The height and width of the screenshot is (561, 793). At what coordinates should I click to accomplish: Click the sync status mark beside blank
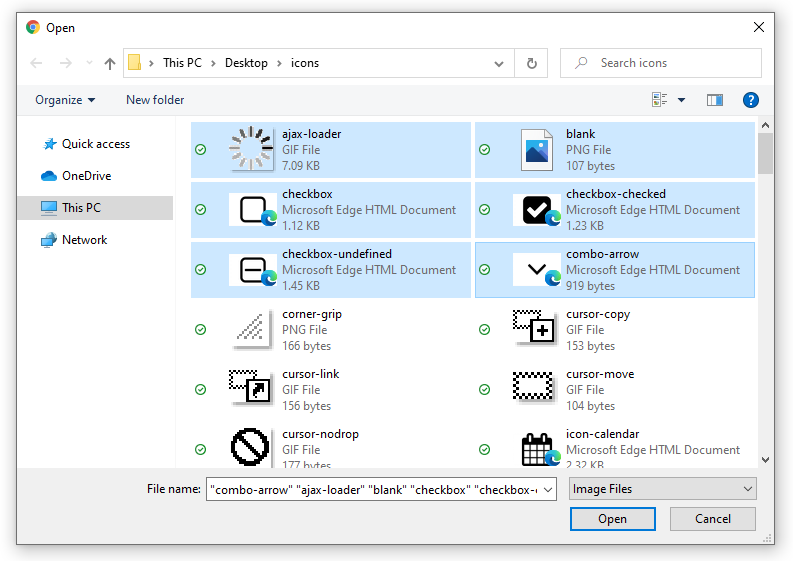click(484, 150)
